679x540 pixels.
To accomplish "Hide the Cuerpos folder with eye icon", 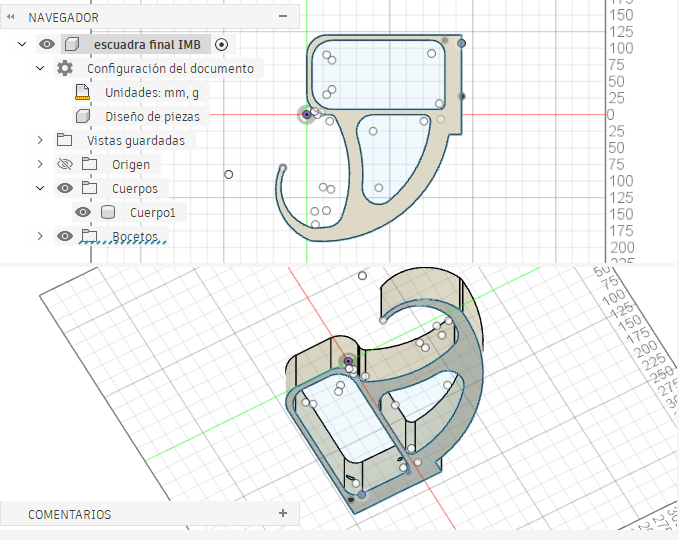I will 65,188.
